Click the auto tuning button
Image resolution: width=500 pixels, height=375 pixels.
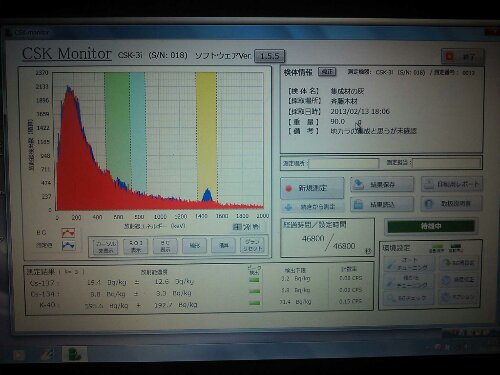pyautogui.click(x=409, y=264)
